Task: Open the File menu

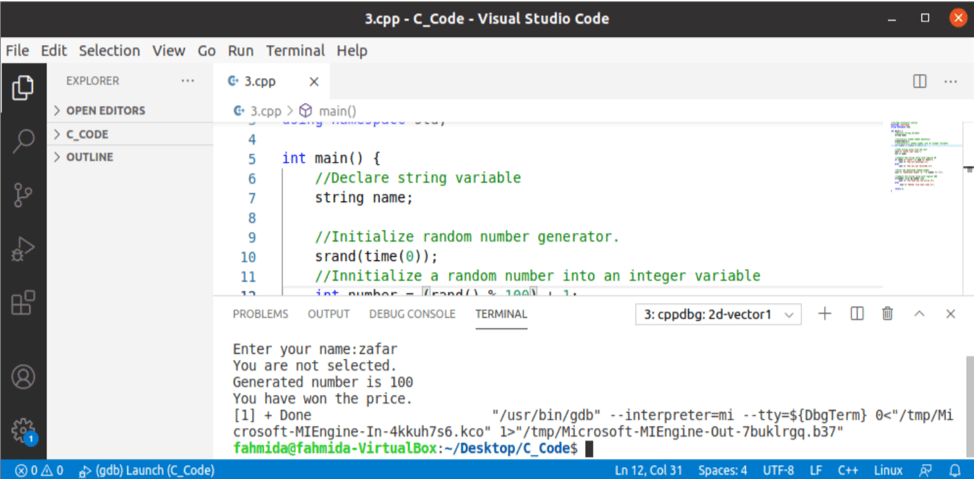Action: [x=17, y=51]
